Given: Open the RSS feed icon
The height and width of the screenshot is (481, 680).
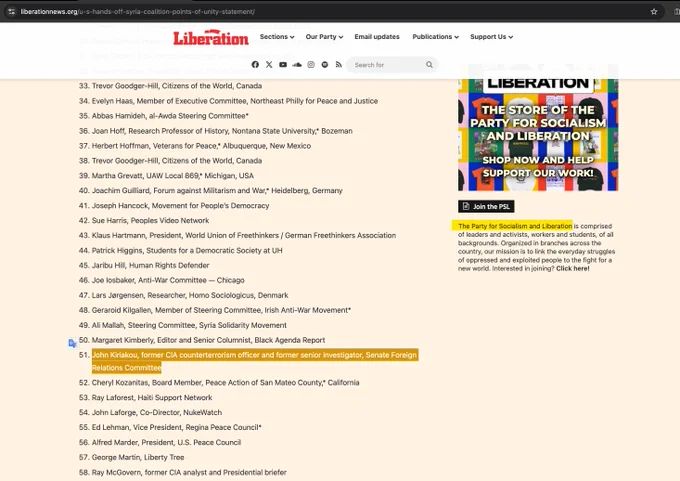Looking at the screenshot, I should click(339, 65).
